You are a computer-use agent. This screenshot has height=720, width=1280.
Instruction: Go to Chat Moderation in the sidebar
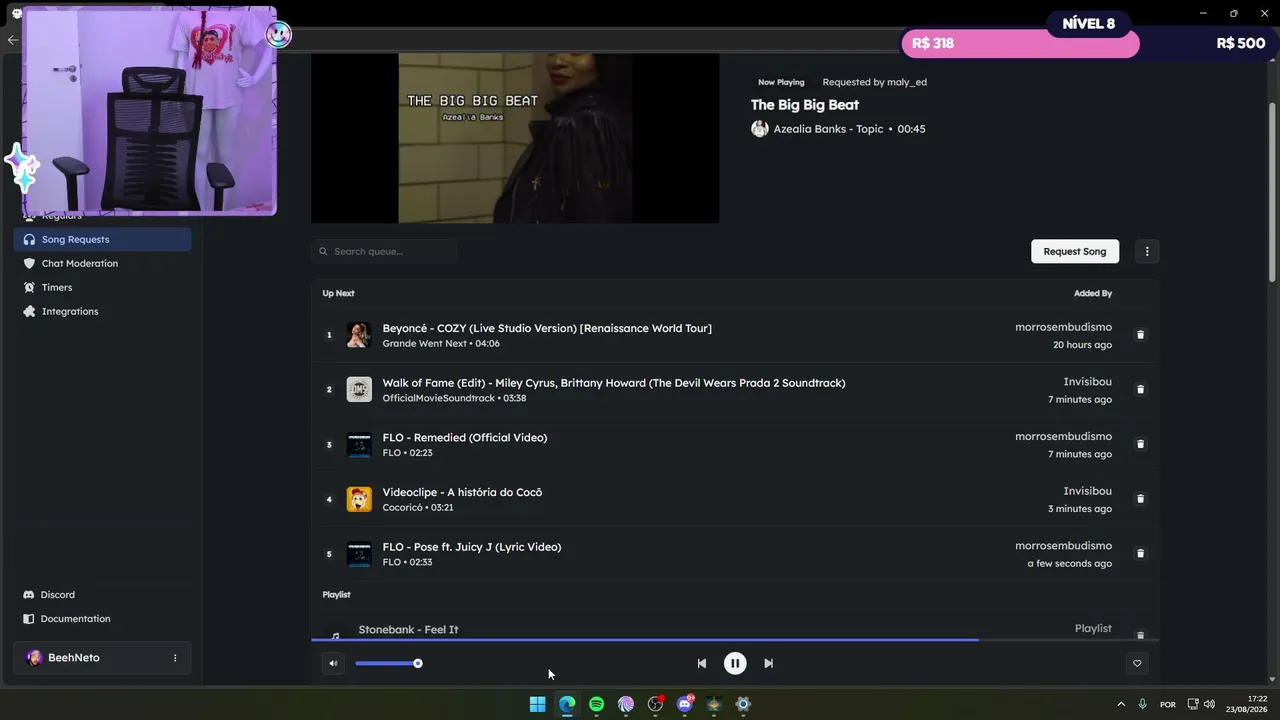(102, 263)
